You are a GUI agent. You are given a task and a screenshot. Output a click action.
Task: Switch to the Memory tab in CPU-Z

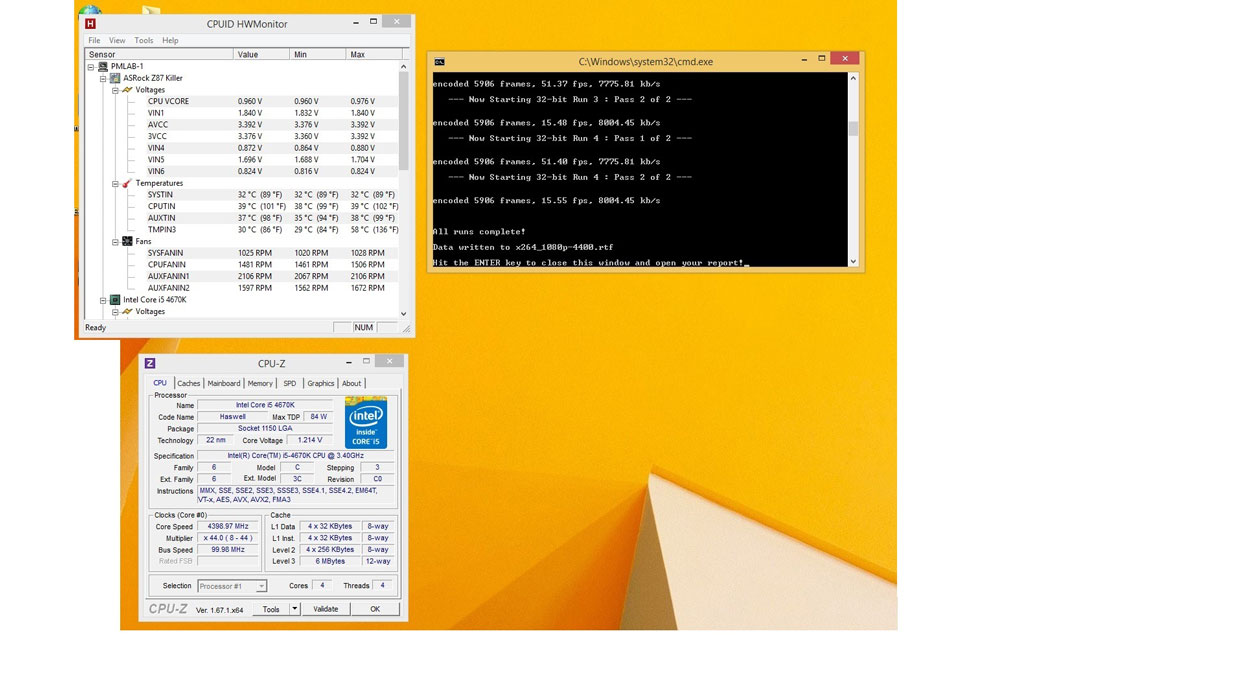click(x=260, y=384)
